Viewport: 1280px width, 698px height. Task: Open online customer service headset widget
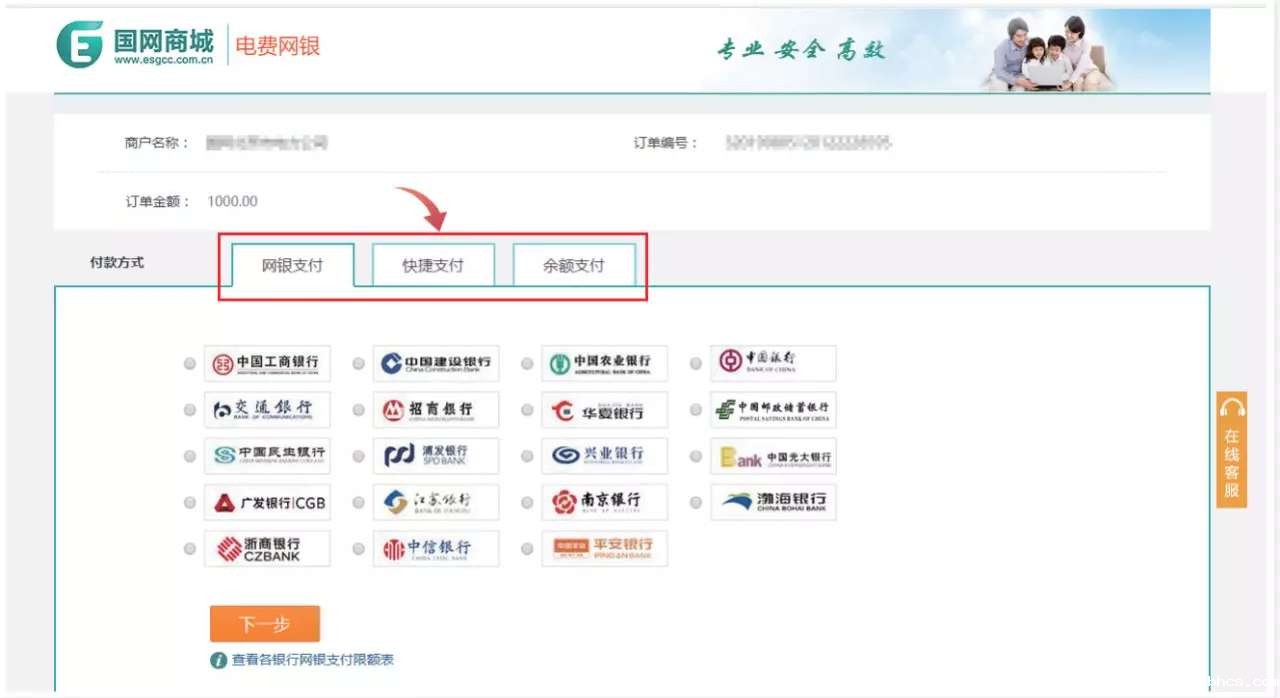[1232, 450]
